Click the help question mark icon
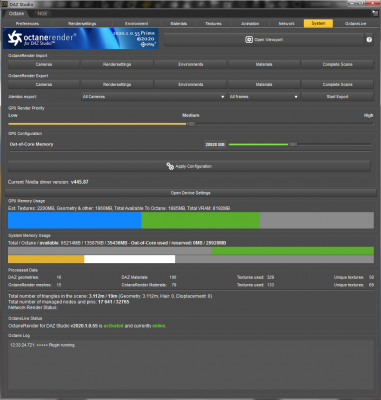This screenshot has width=381, height=400. [x=369, y=40]
